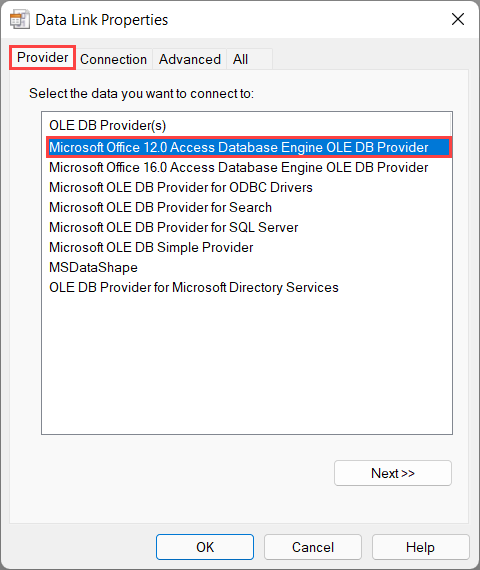Click the Cancel button

[313, 547]
